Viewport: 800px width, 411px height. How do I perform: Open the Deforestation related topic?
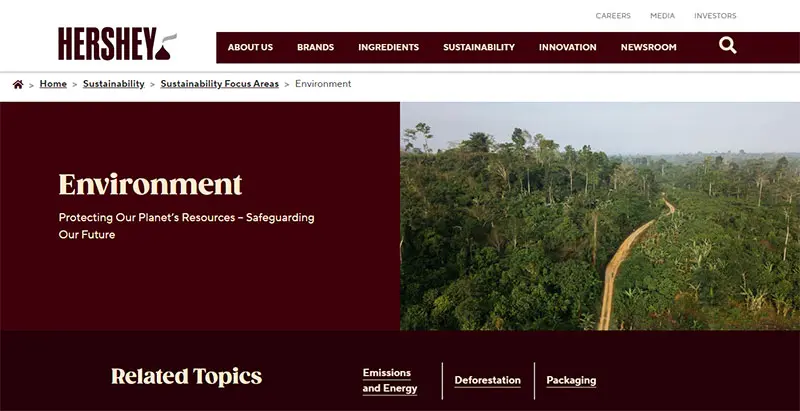(x=487, y=380)
